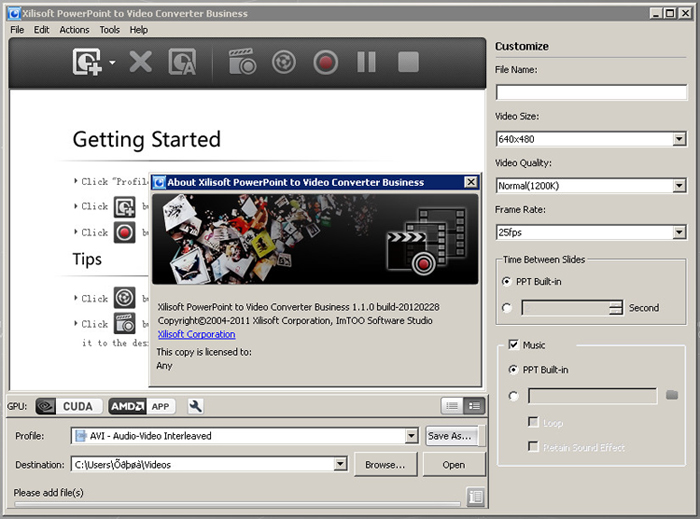Minimize the main application window
This screenshot has height=519, width=700.
tap(655, 13)
